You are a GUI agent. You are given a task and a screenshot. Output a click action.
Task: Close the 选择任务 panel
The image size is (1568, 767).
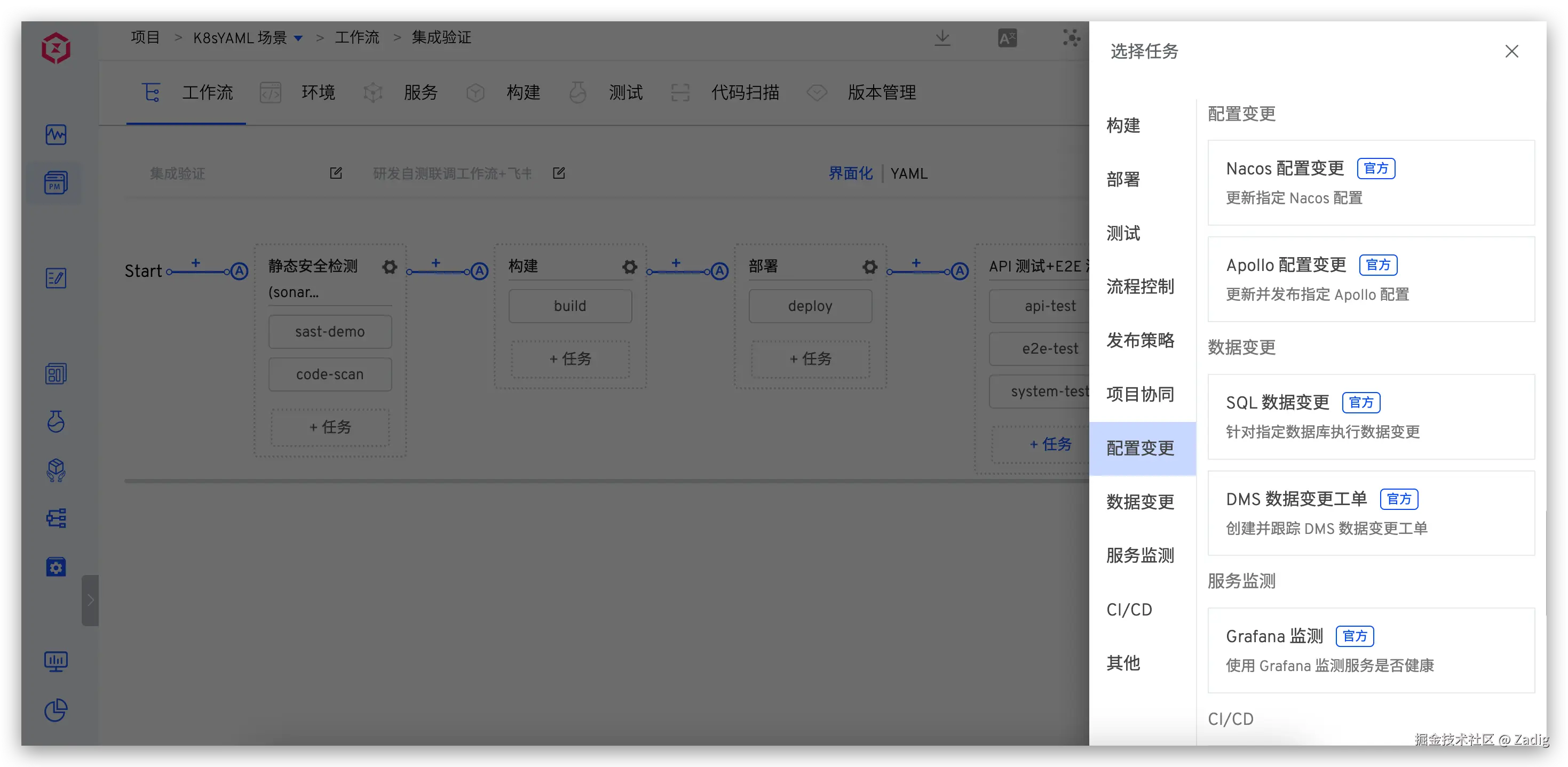pos(1511,51)
